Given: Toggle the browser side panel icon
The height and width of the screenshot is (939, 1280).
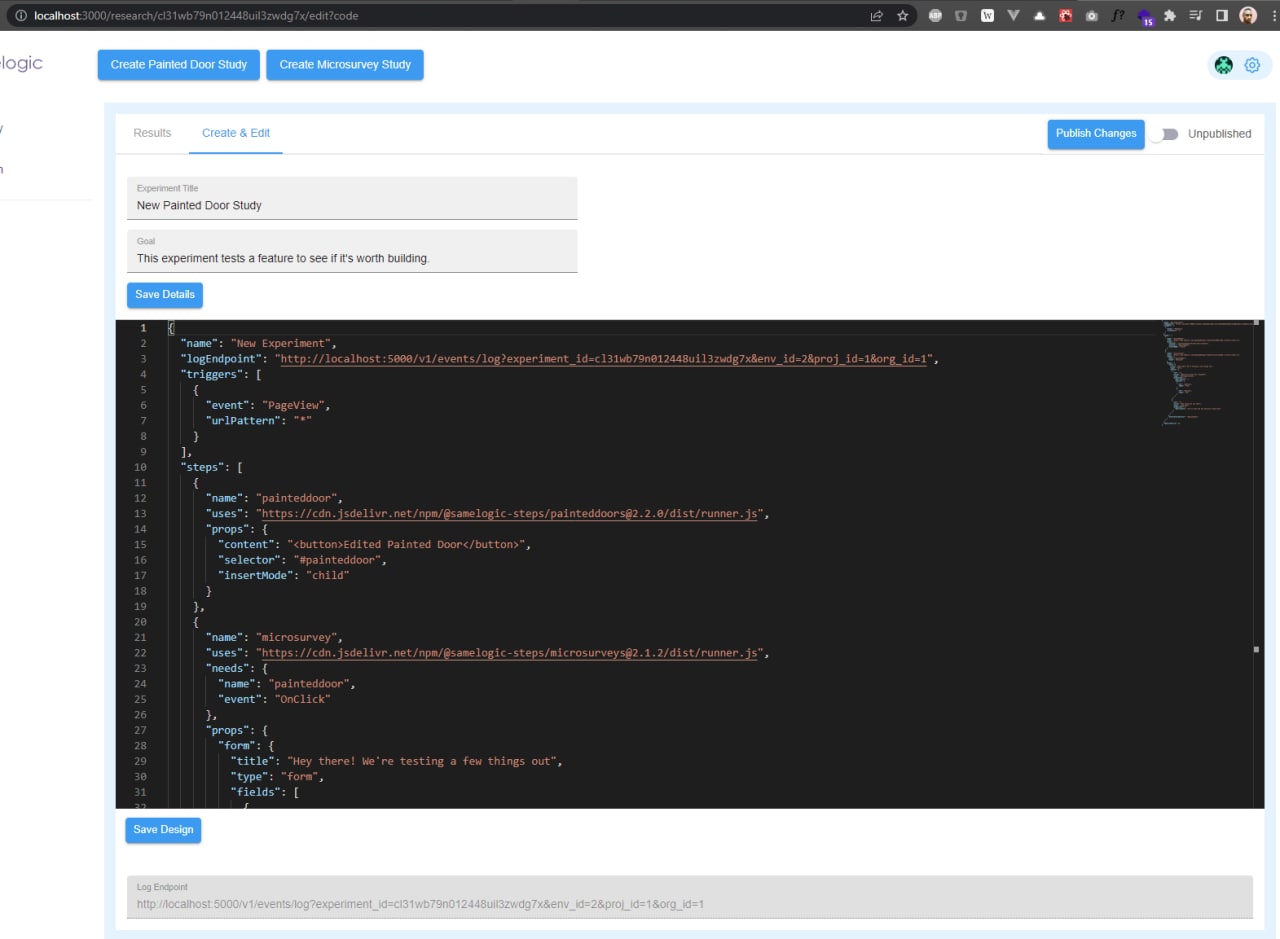Looking at the screenshot, I should point(1222,16).
